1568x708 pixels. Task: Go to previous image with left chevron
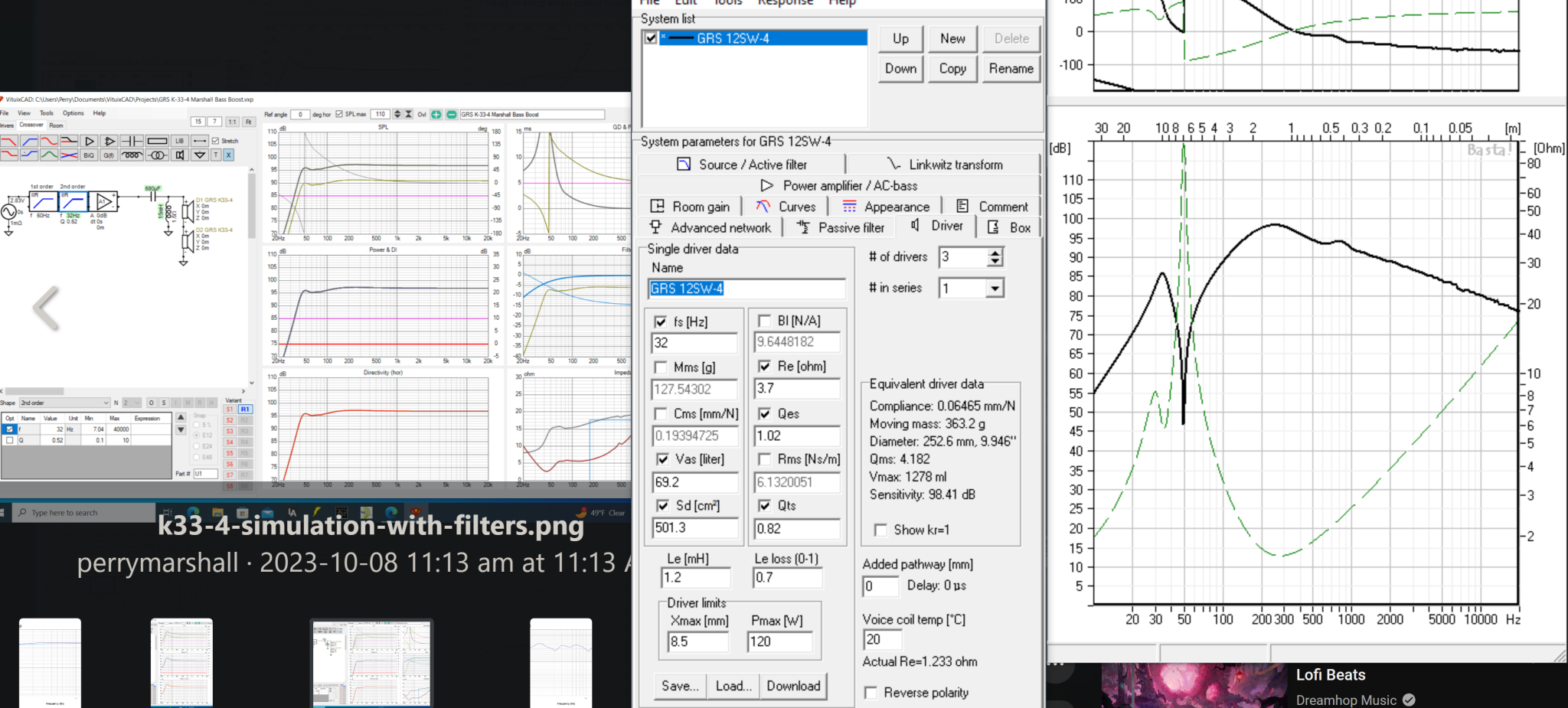(46, 308)
